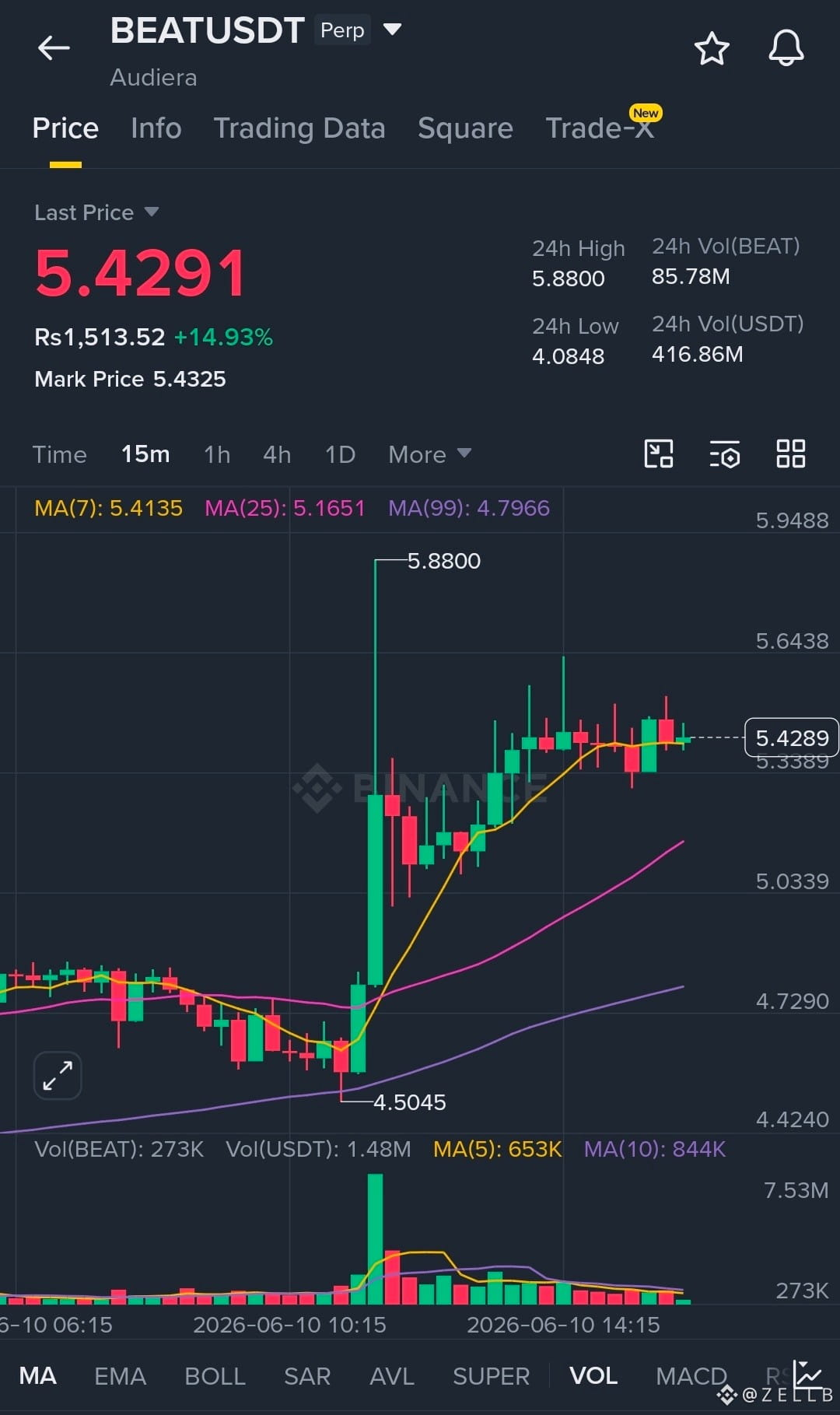Tap the 4.5045 low marker on chart

(x=410, y=1102)
